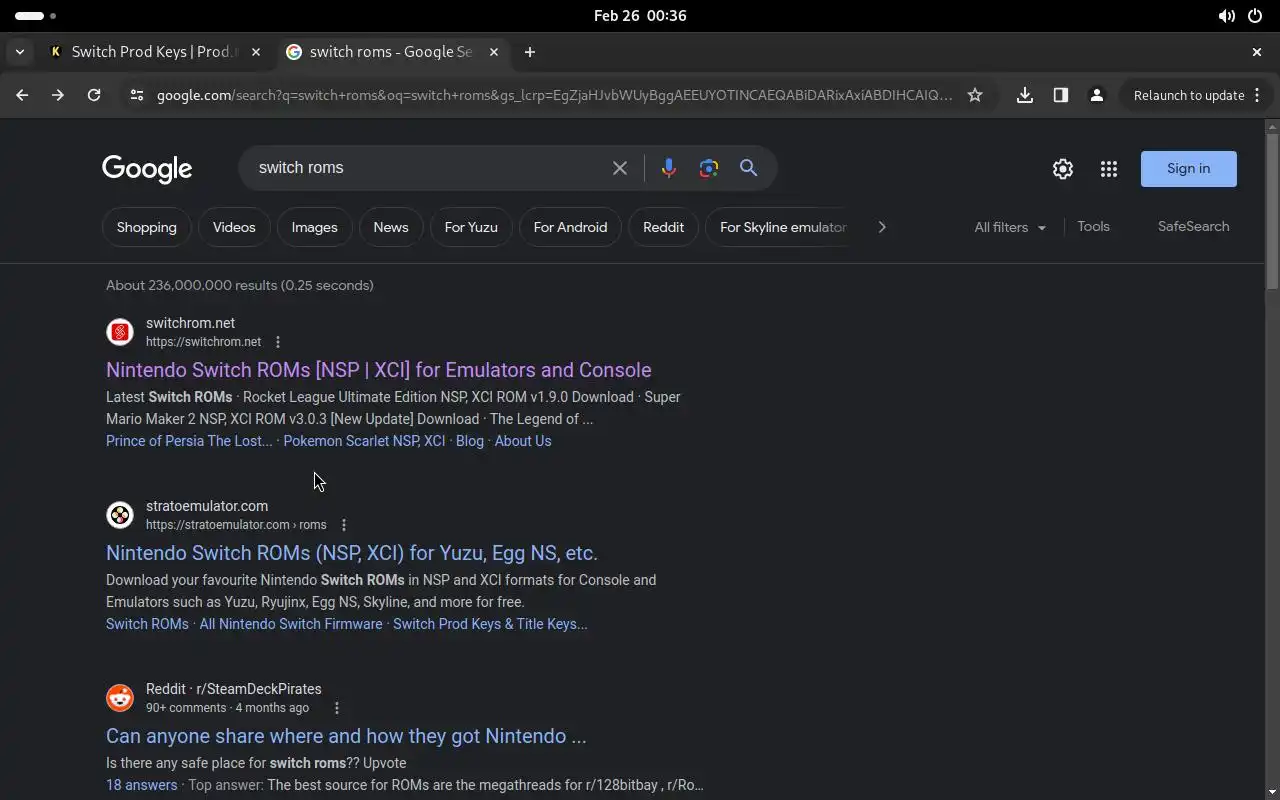Expand the All filters dropdown
The image size is (1280, 800).
pyautogui.click(x=1010, y=227)
